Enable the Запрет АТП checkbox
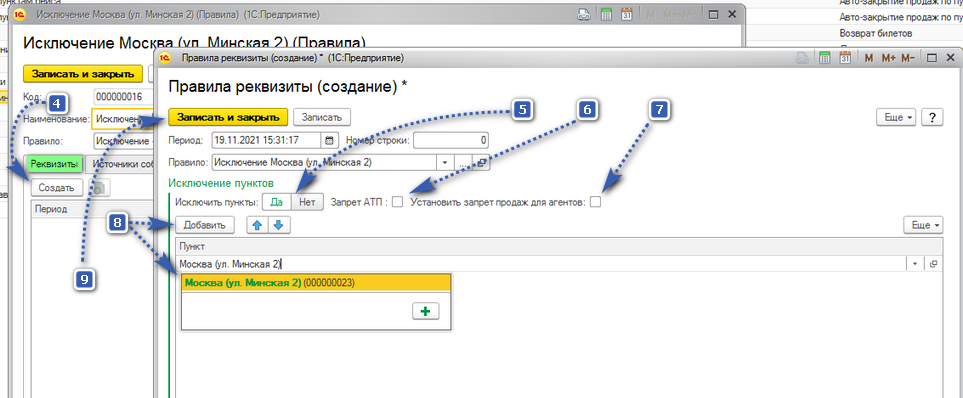Screen dimensions: 963x398 (x=398, y=202)
